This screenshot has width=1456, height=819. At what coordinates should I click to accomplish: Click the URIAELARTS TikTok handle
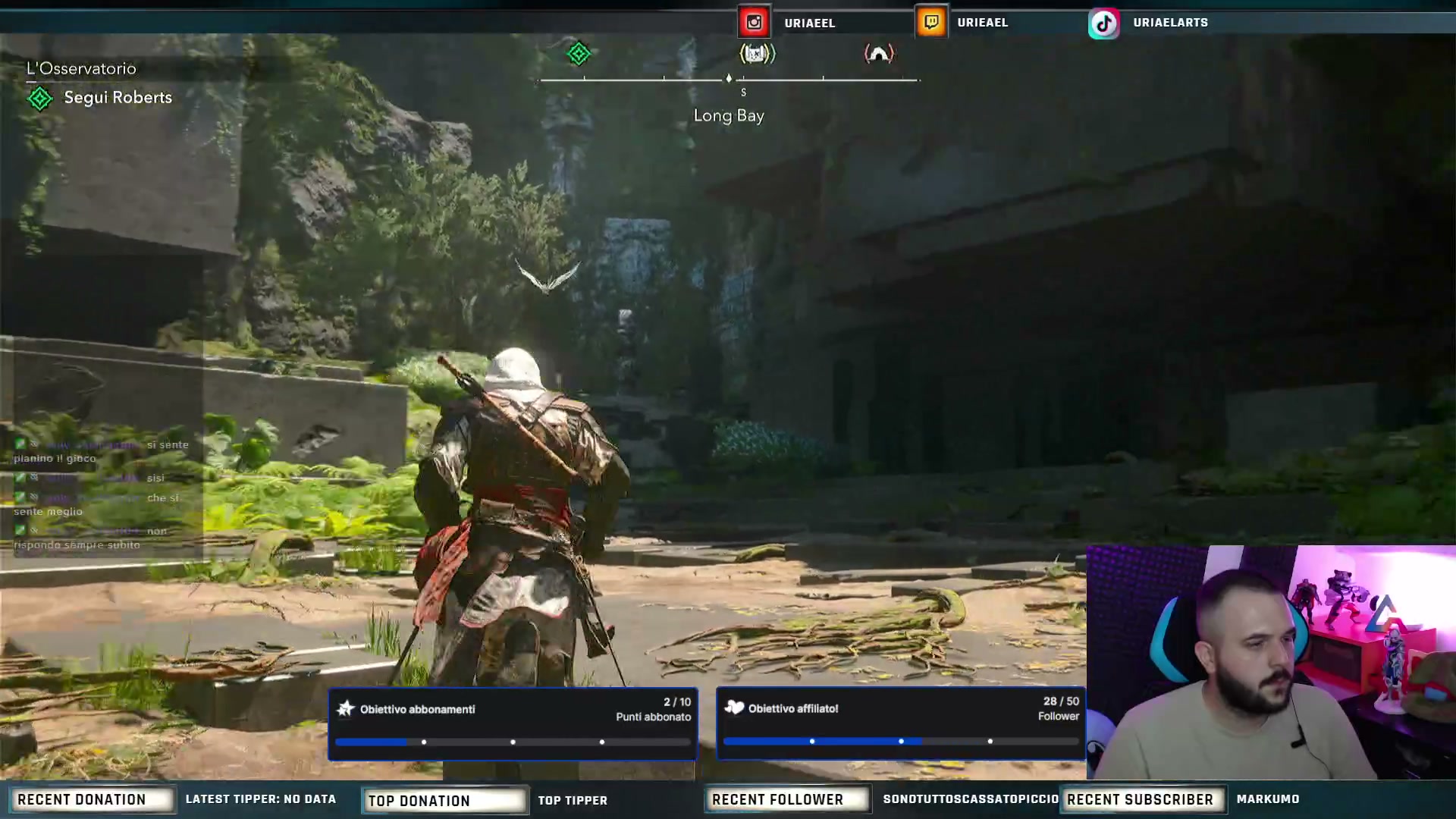(1171, 23)
